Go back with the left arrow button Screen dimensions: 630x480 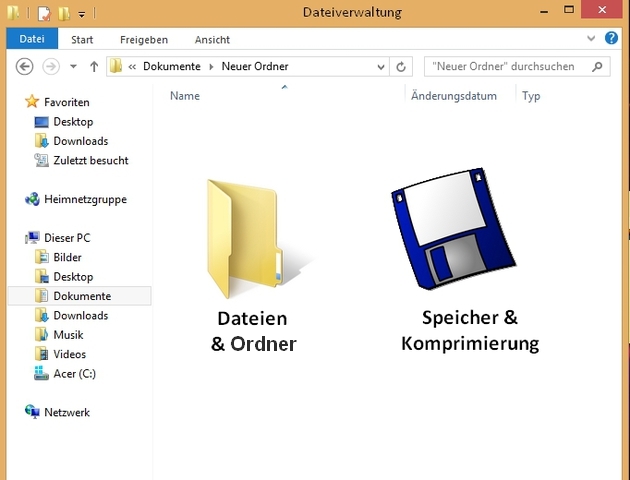[25, 66]
